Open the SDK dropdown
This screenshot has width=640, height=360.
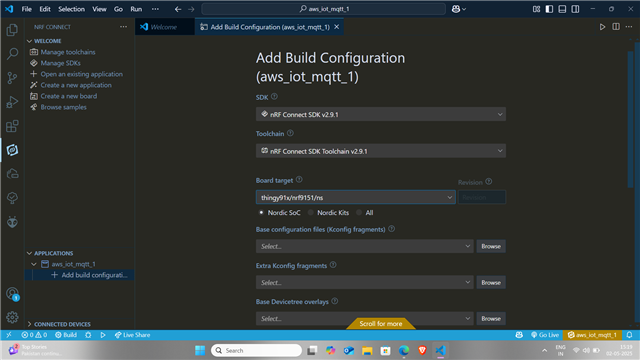pyautogui.click(x=381, y=114)
